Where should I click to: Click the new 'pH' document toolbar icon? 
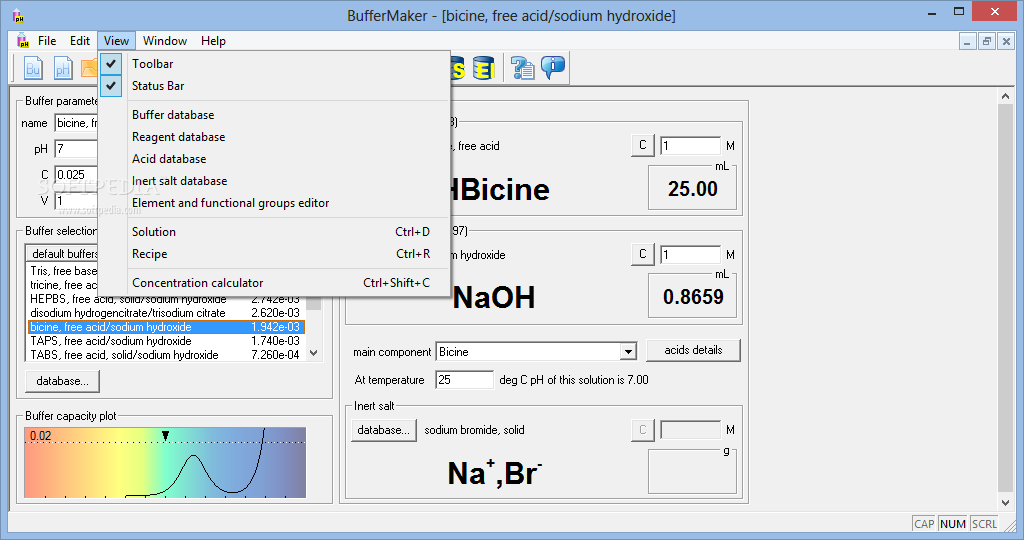coord(63,68)
